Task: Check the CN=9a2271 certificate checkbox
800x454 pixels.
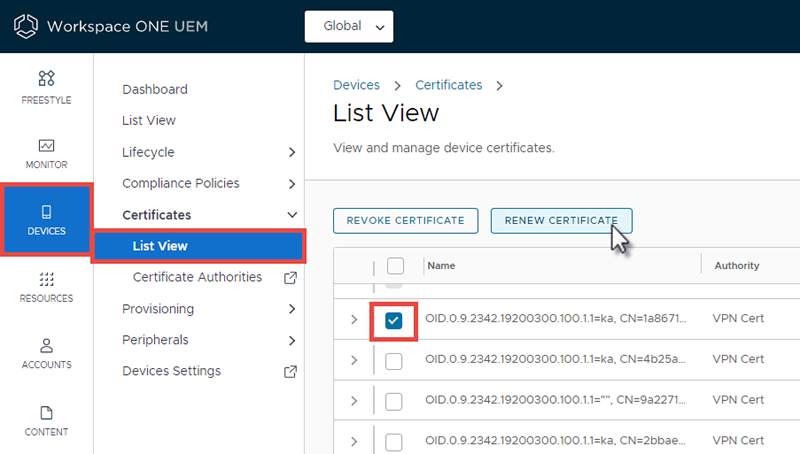Action: pos(394,401)
